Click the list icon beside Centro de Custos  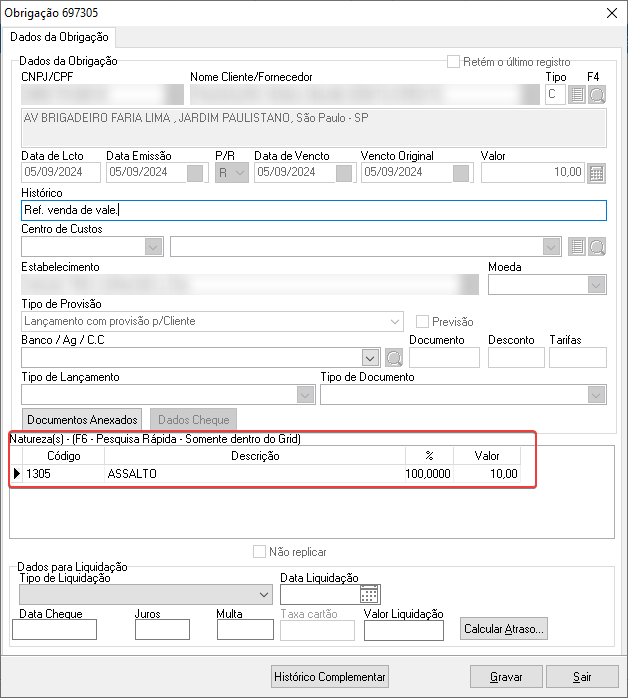[577, 247]
